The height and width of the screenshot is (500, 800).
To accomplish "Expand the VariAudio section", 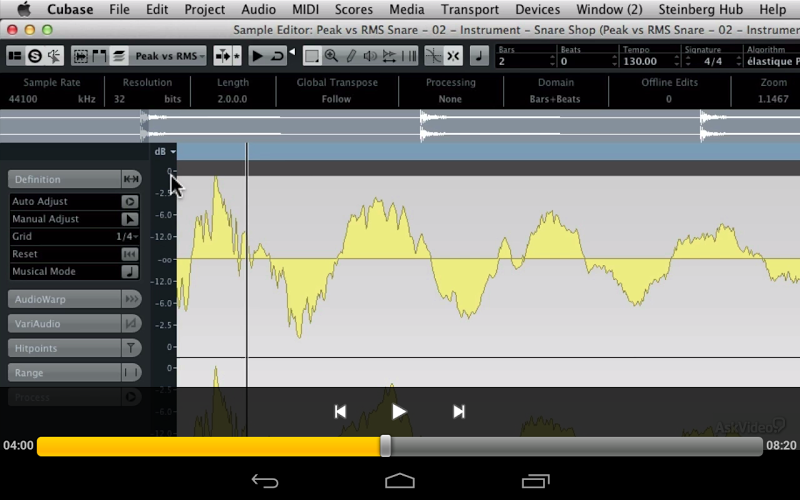I will tap(64, 323).
